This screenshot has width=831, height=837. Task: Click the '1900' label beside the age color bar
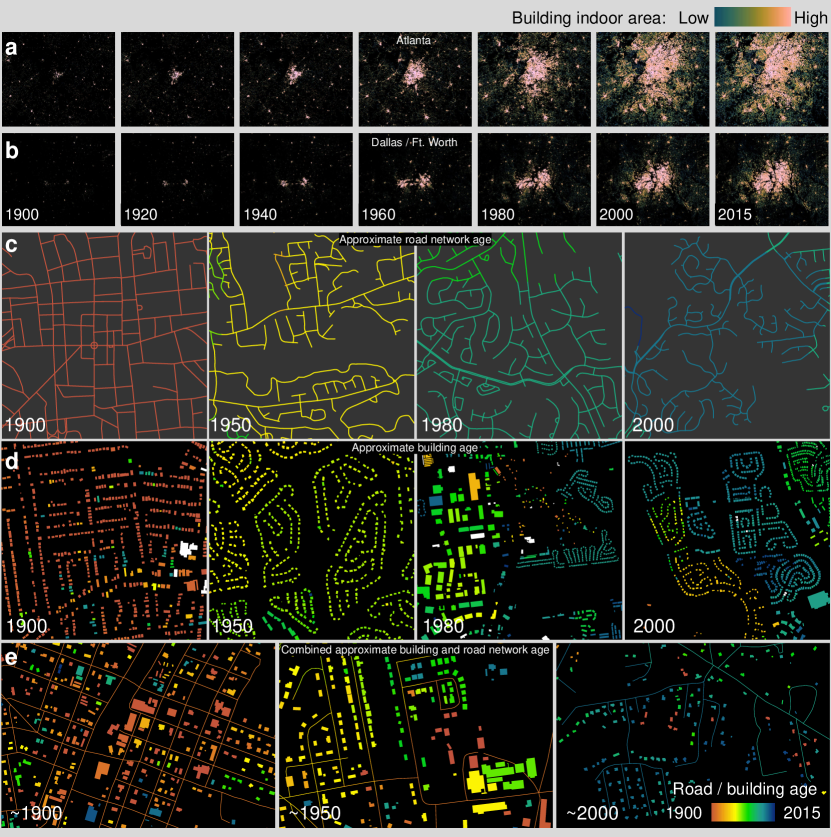[684, 812]
